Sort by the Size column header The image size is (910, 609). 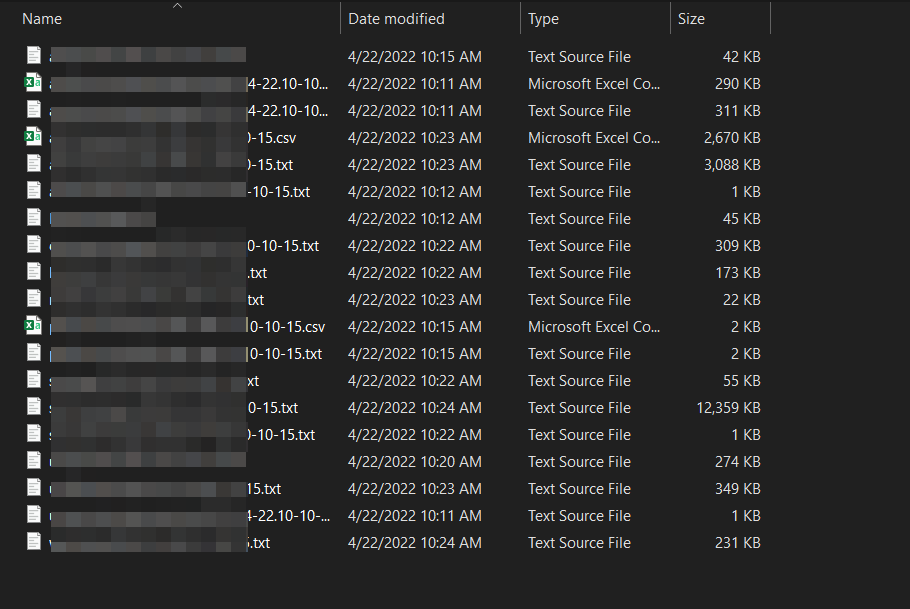click(x=691, y=19)
